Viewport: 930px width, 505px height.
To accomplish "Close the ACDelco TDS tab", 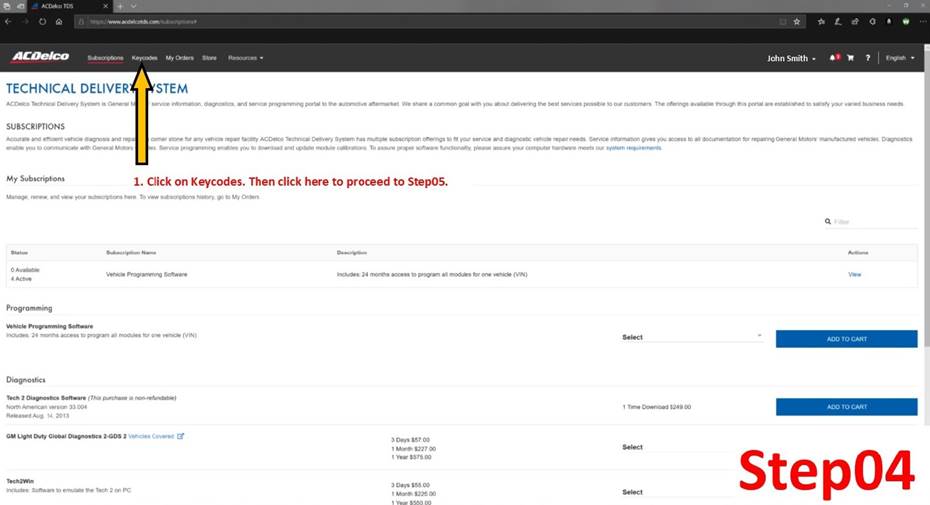I will point(106,6).
